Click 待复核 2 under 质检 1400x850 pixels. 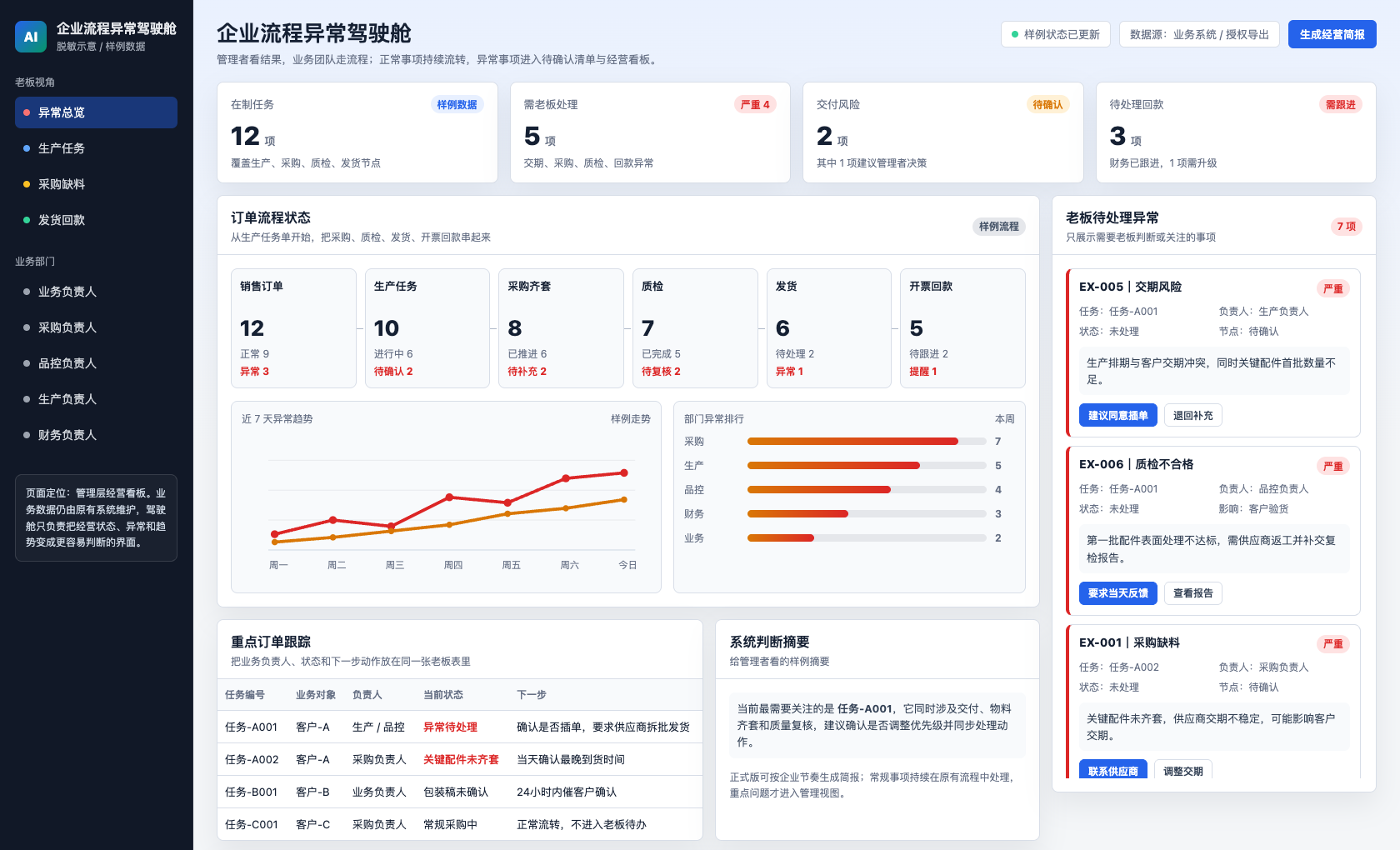coord(661,372)
